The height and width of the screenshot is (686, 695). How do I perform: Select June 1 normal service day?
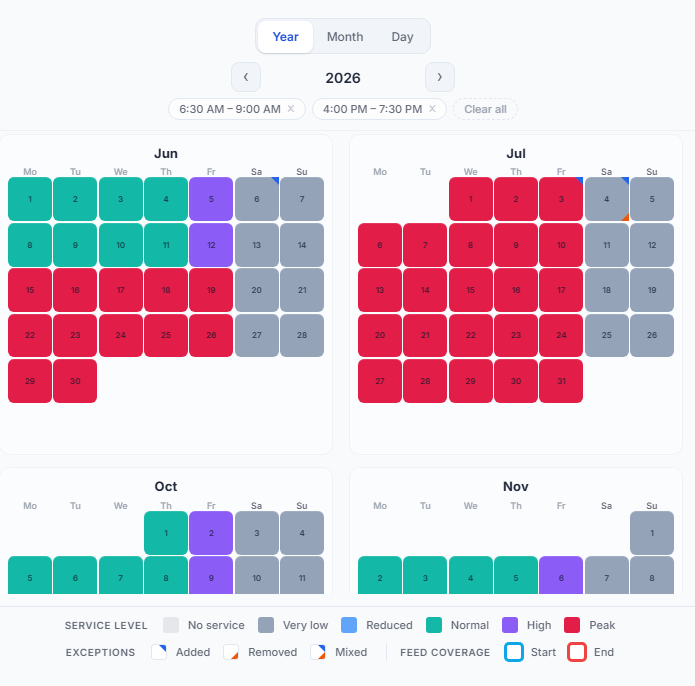30,199
